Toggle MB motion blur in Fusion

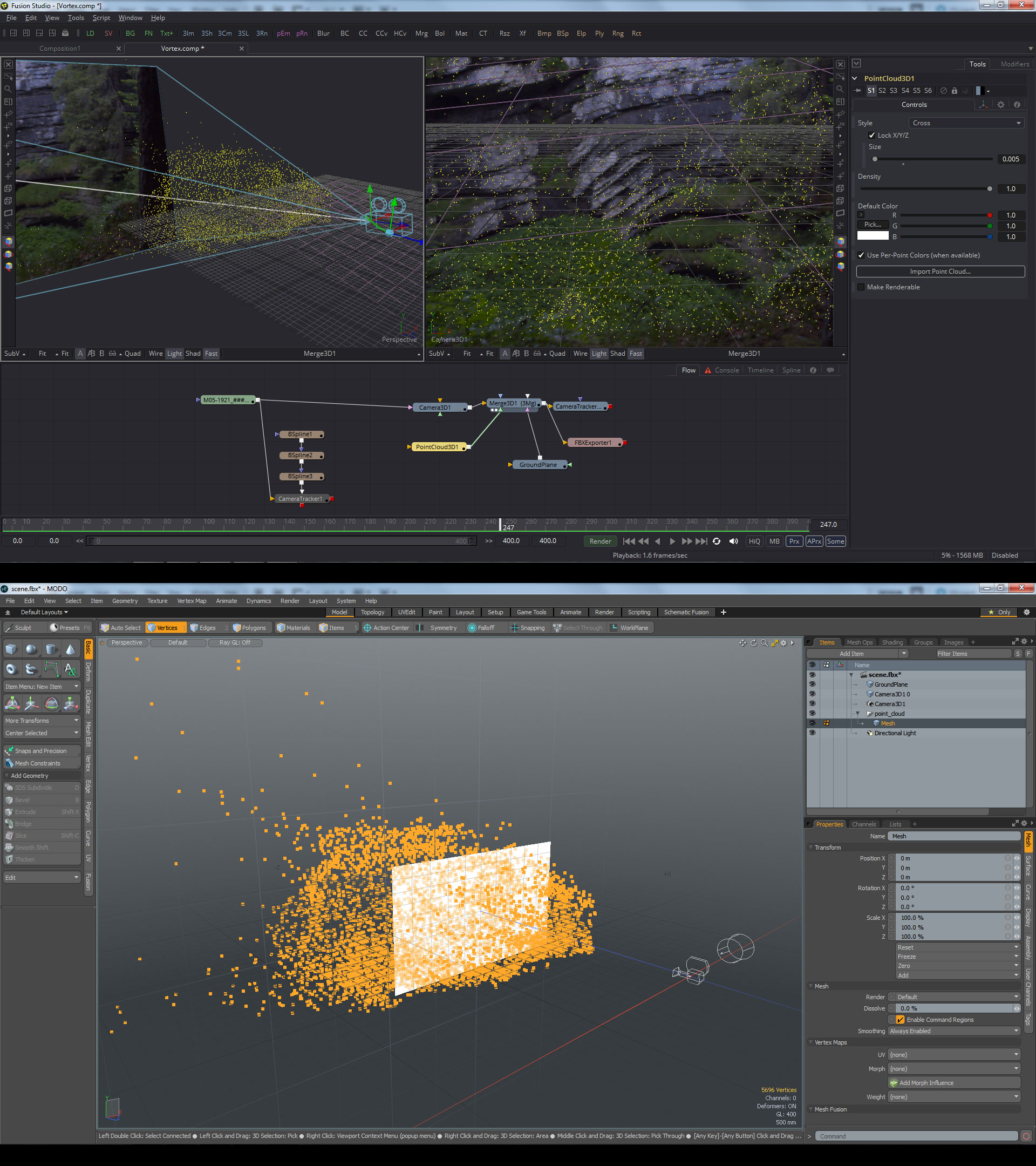[x=774, y=541]
